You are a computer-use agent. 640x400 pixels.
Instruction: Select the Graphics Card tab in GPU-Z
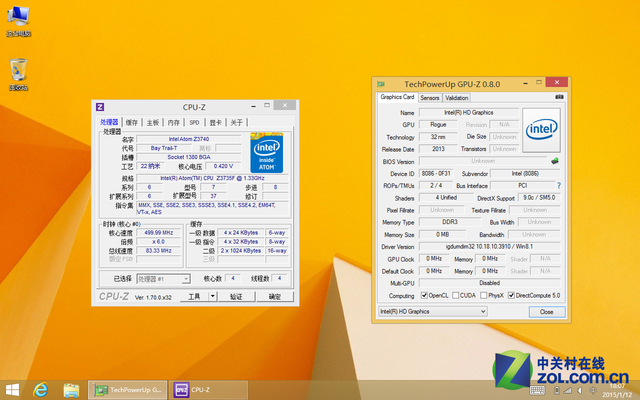pyautogui.click(x=397, y=97)
